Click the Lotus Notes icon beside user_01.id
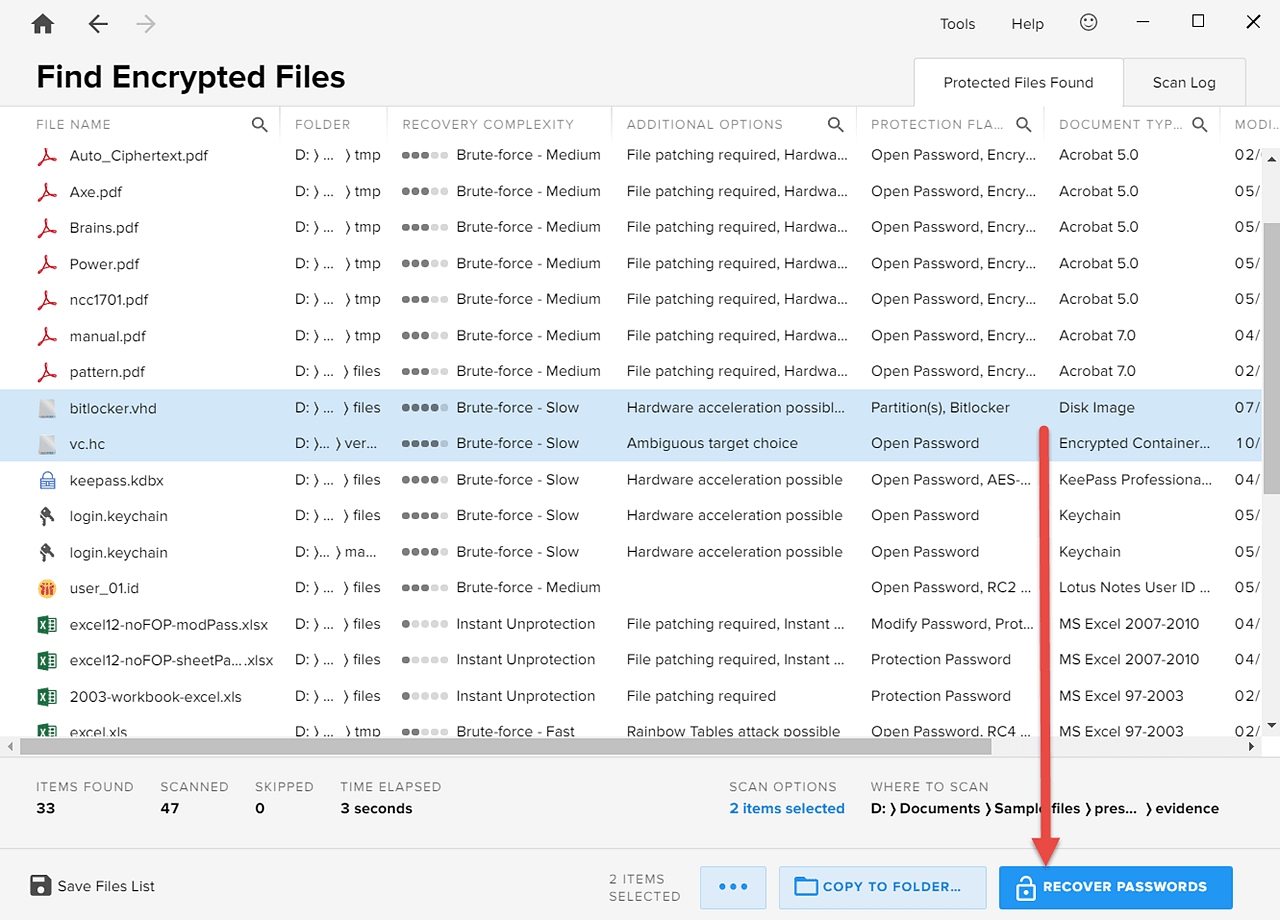This screenshot has width=1280, height=920. 46,587
